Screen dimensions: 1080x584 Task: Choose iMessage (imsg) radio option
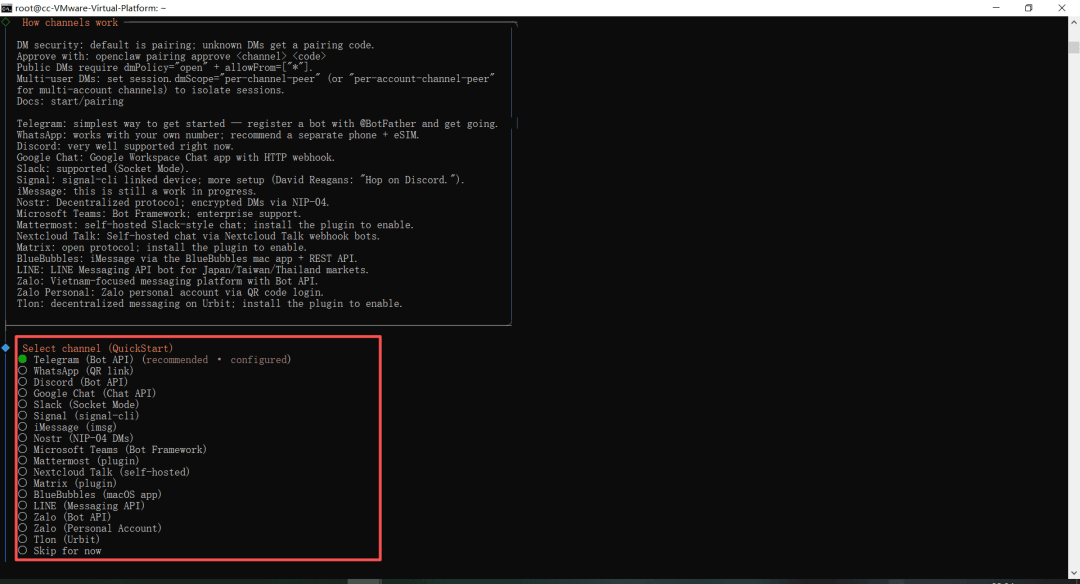point(68,427)
